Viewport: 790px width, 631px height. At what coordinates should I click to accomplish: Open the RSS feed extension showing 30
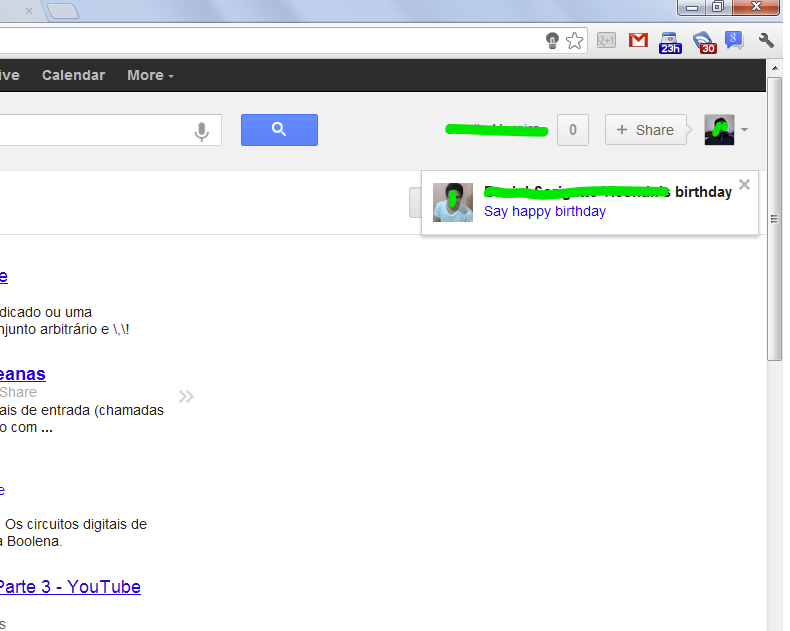tap(705, 42)
